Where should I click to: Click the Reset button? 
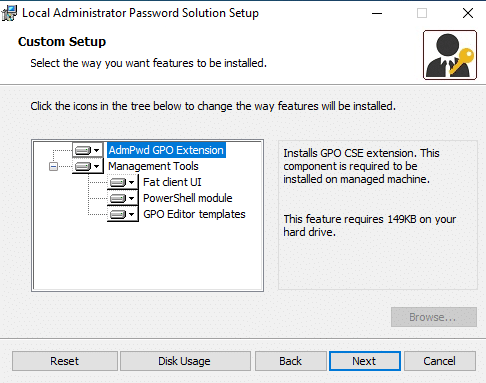pos(65,361)
